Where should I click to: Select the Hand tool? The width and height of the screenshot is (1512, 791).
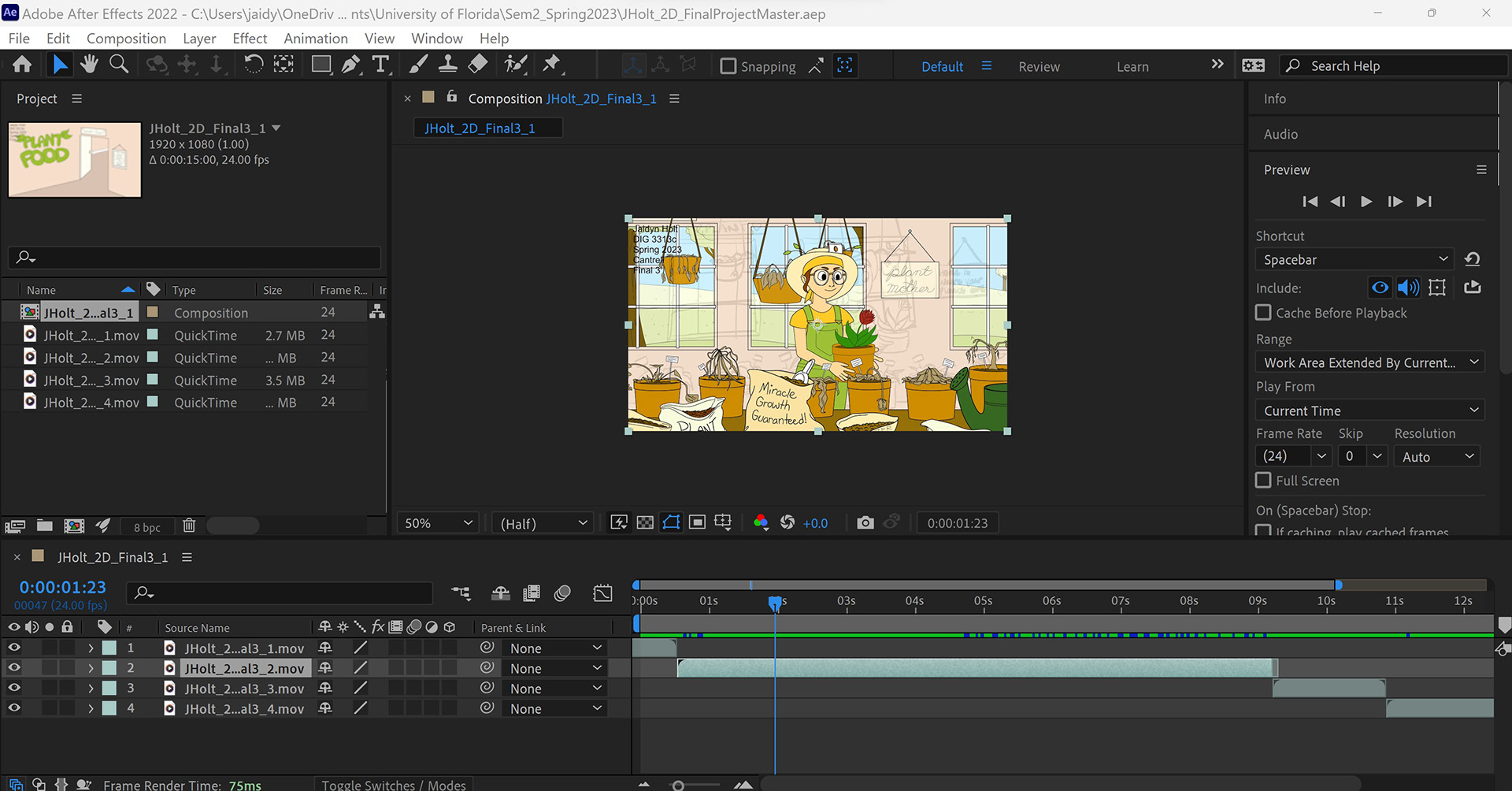[89, 65]
